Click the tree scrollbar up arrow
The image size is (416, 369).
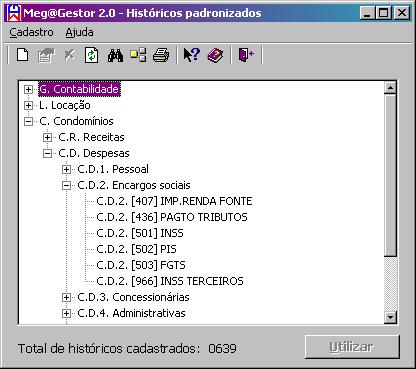[x=390, y=88]
